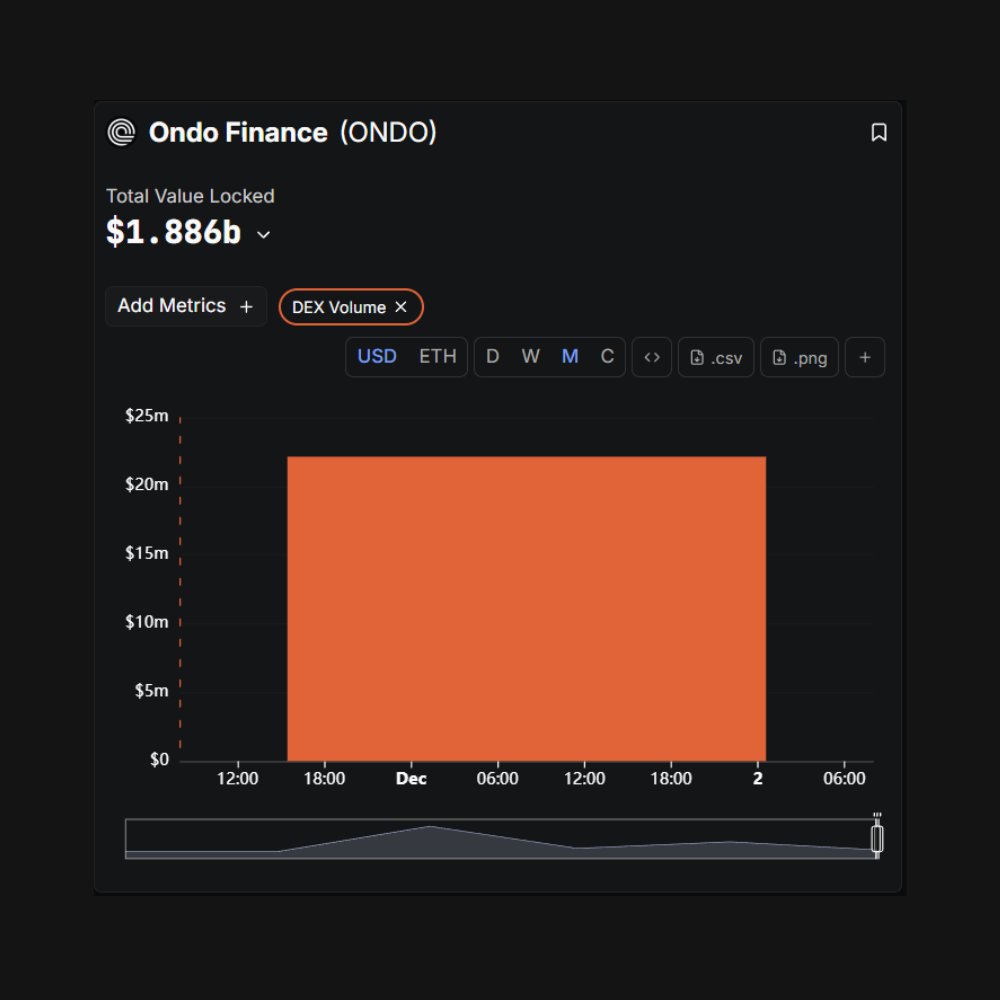This screenshot has width=1000, height=1000.
Task: Click the plus icon right of .png
Action: point(865,357)
